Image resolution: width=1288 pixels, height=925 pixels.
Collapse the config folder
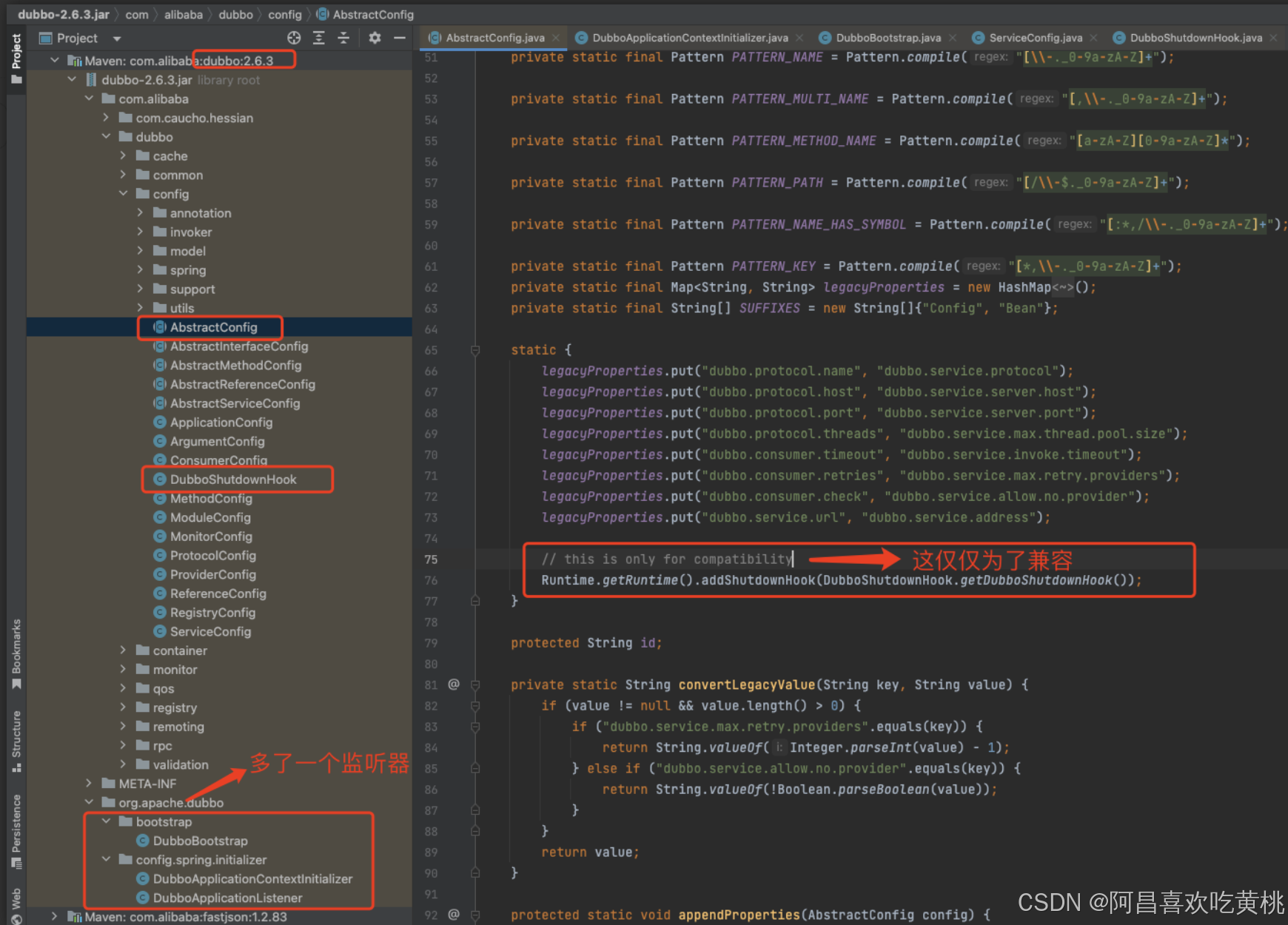click(x=123, y=194)
